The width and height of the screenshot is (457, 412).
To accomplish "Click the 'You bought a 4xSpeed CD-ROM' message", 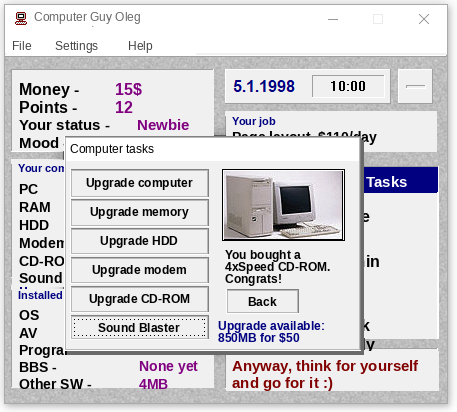I will click(x=277, y=267).
